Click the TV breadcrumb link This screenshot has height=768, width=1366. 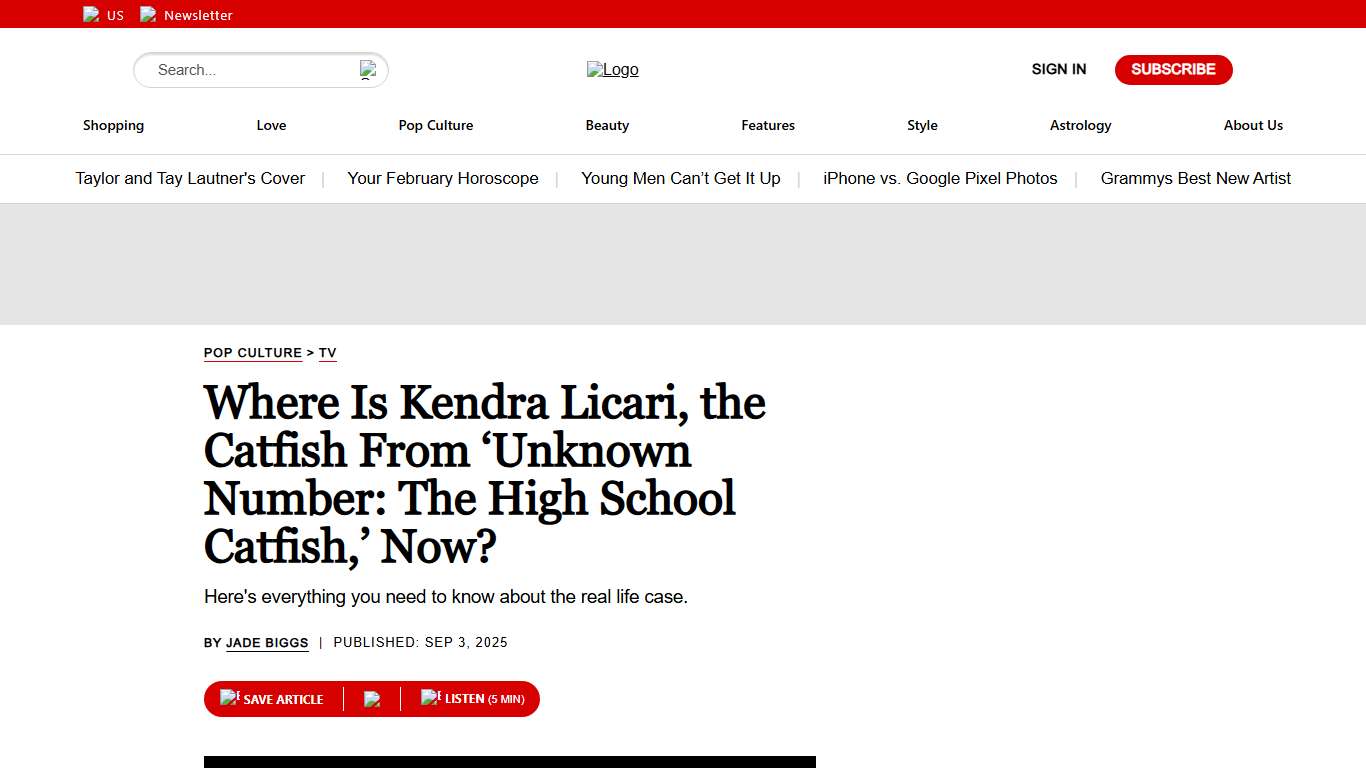pos(328,353)
